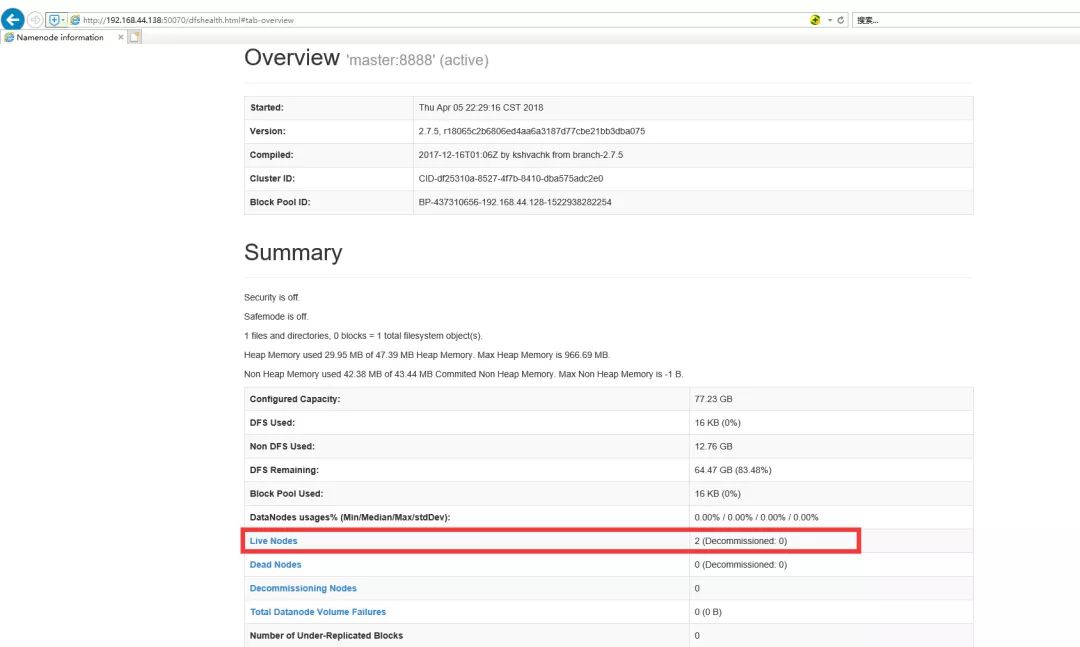Click the yellow-green browser mode icon in address bar

point(815,20)
